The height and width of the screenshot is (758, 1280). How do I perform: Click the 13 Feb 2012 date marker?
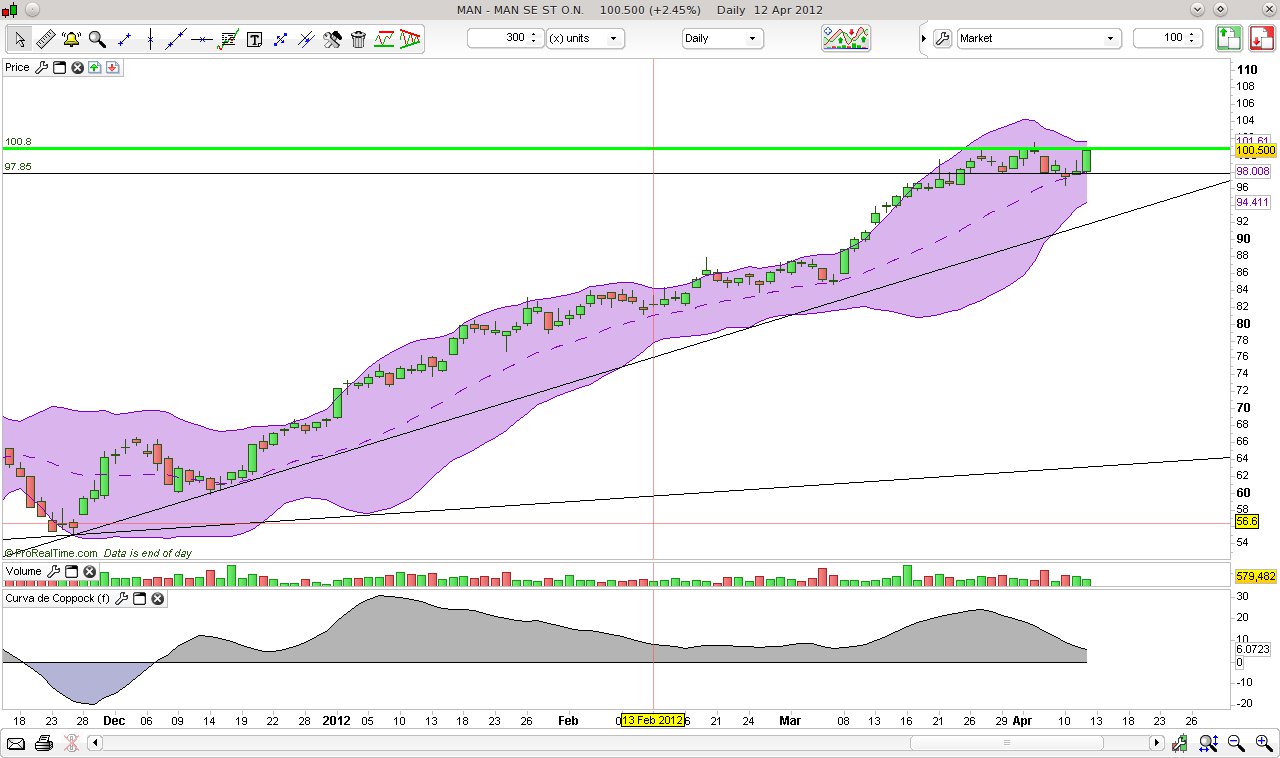(x=652, y=720)
